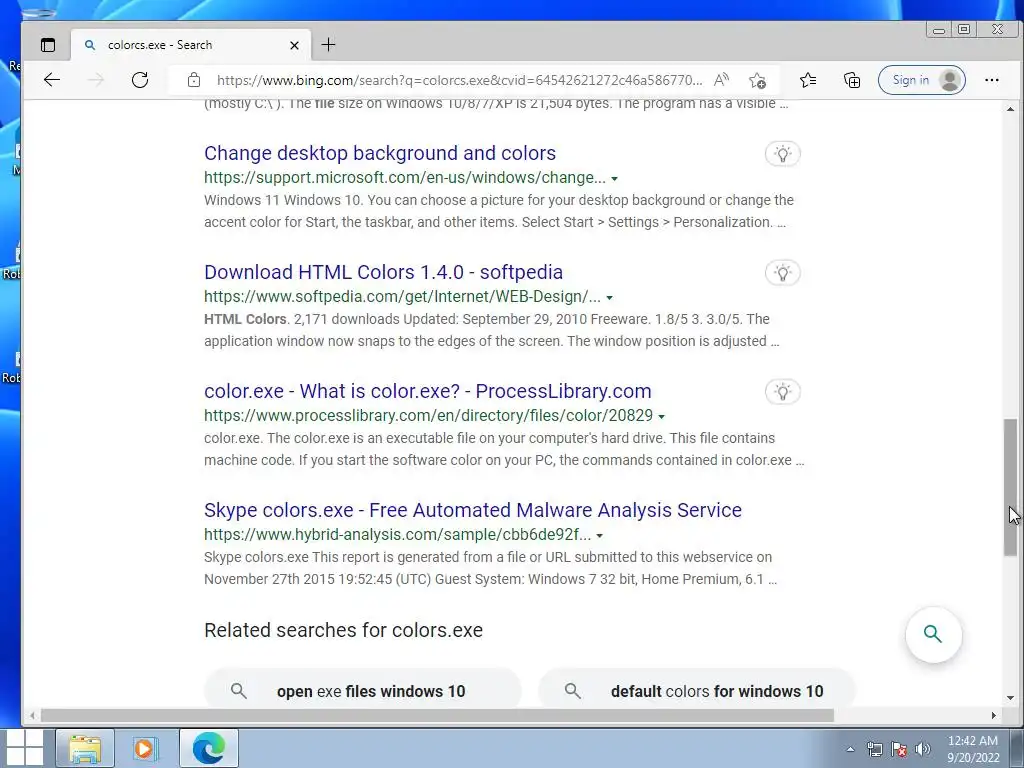Click the floating search magnifier button

pyautogui.click(x=933, y=634)
